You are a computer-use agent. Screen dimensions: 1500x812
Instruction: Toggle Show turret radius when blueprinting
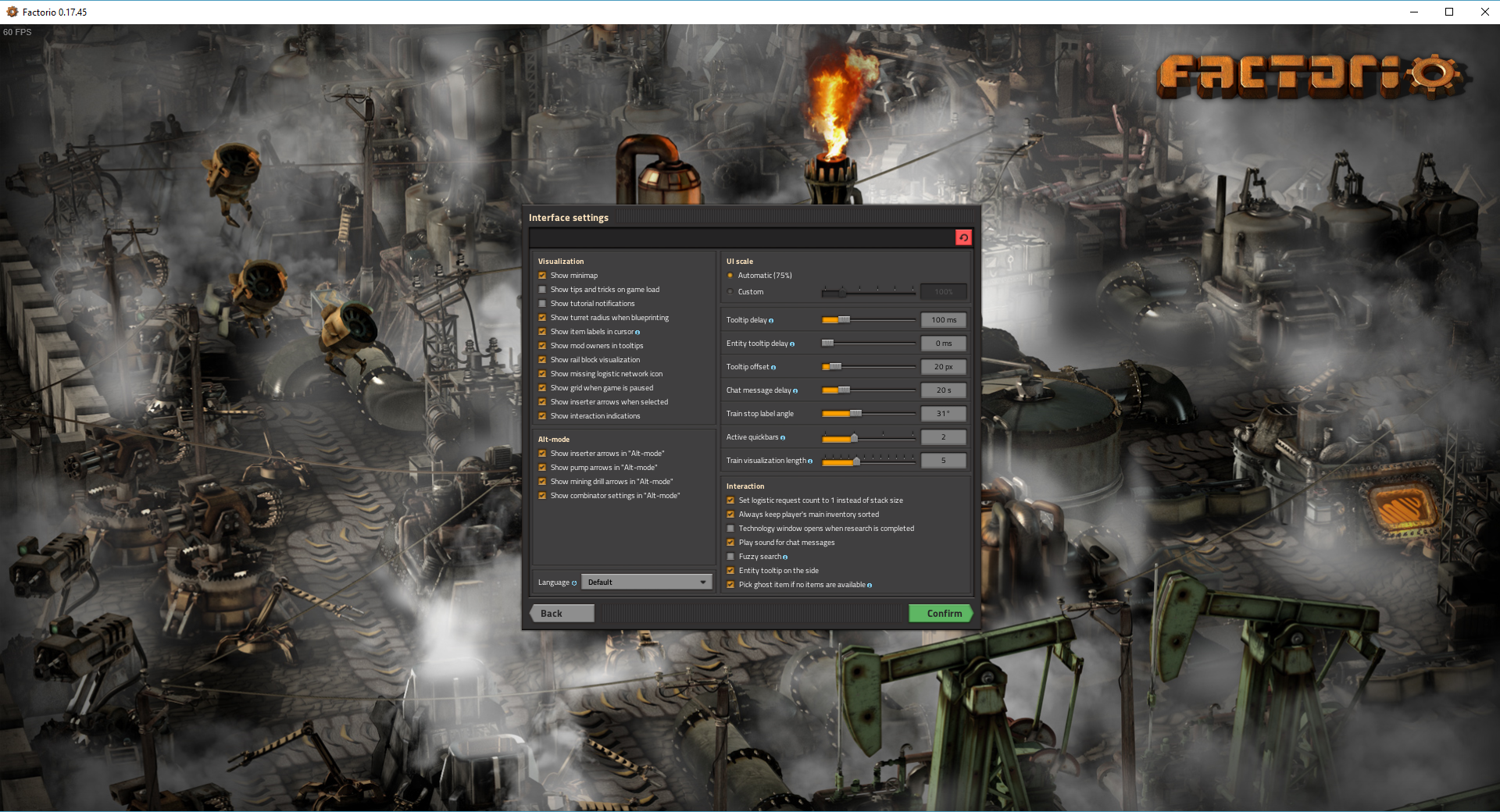point(542,318)
